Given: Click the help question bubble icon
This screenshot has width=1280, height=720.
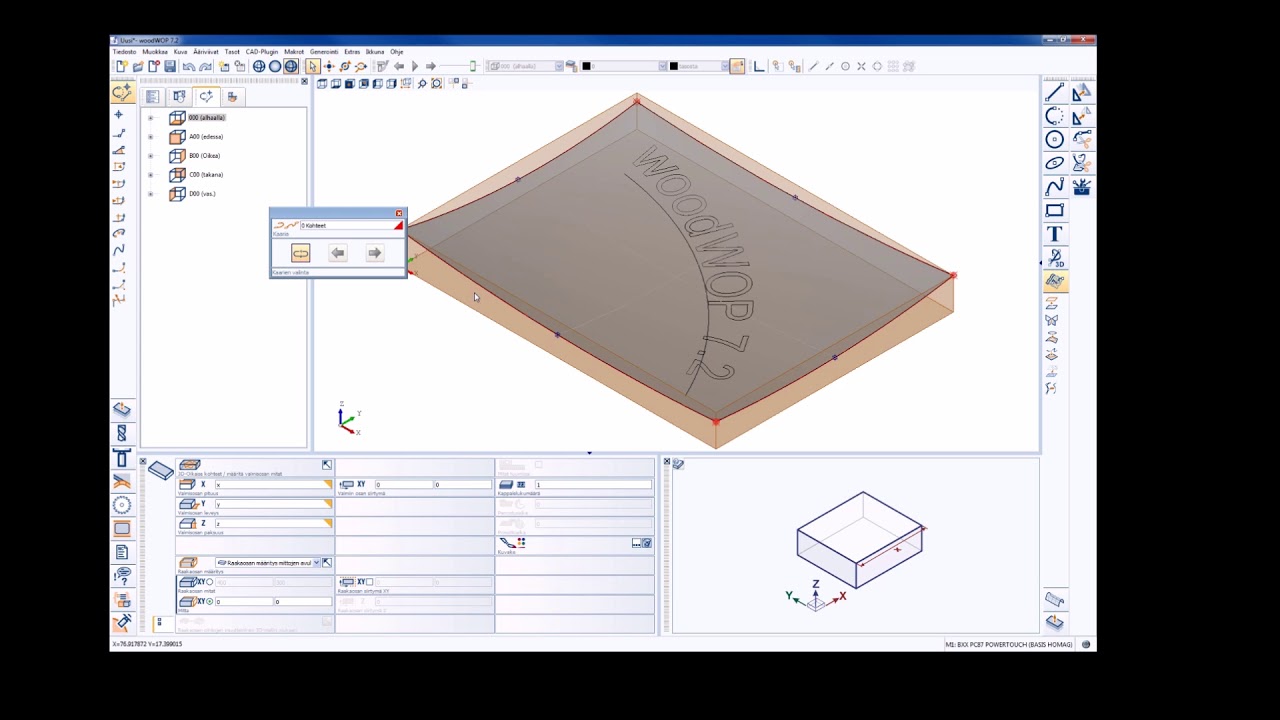Looking at the screenshot, I should (122, 576).
